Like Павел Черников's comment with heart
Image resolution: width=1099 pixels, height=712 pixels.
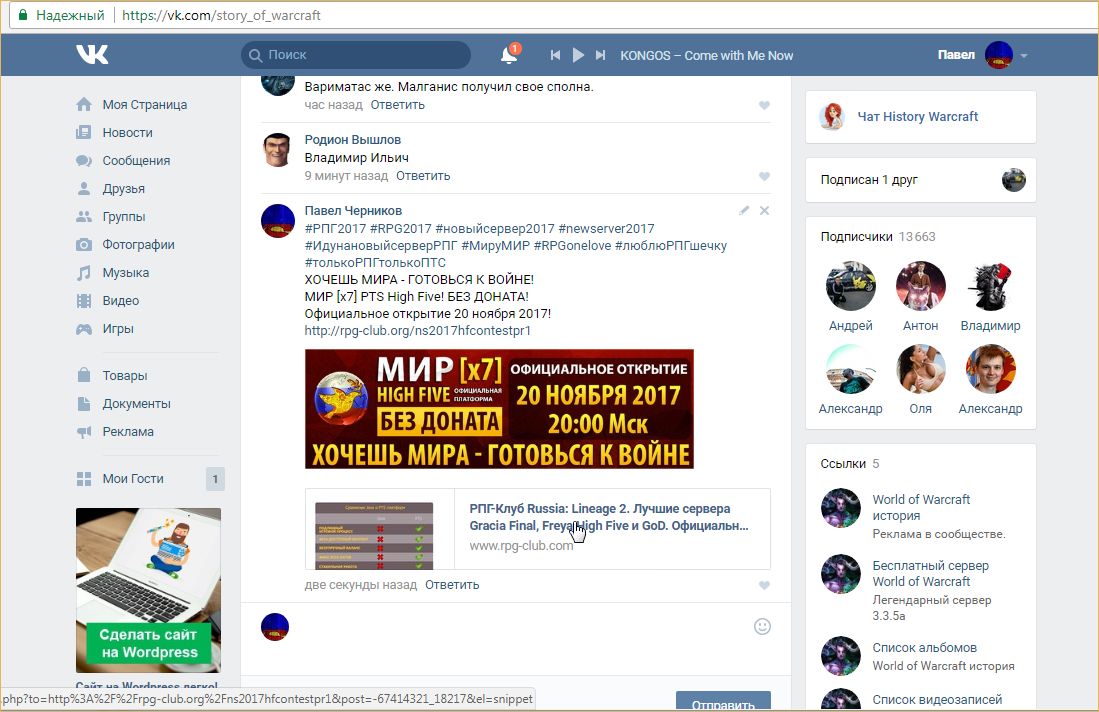[x=764, y=585]
